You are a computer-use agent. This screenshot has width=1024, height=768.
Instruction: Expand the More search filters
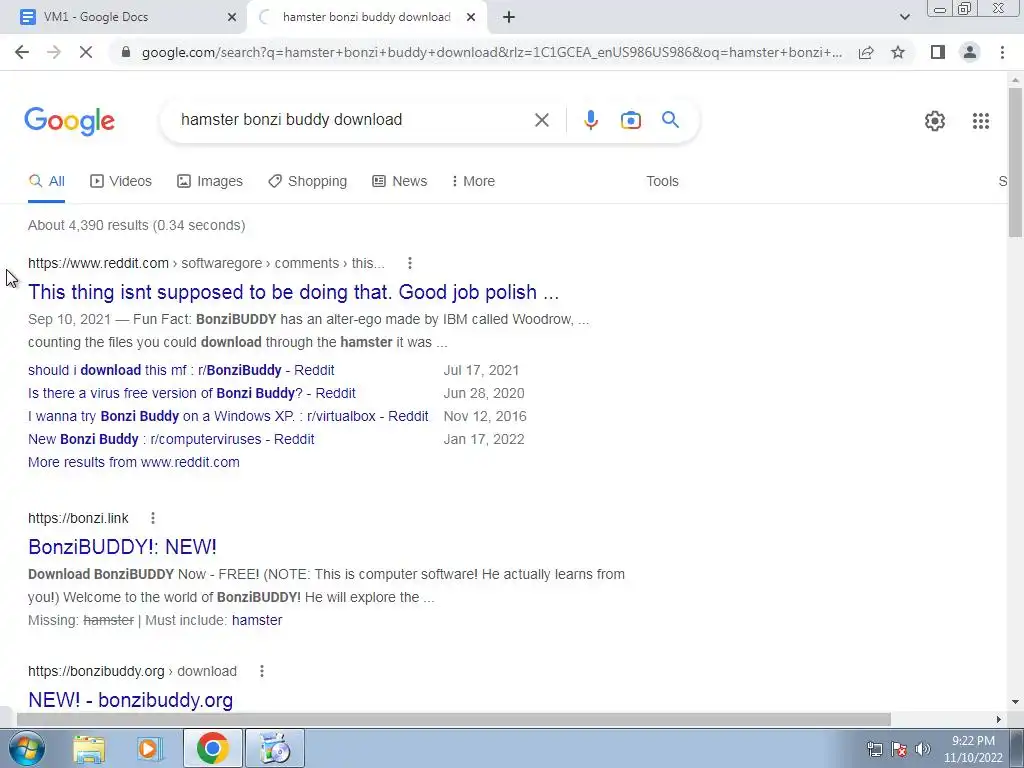(x=473, y=181)
